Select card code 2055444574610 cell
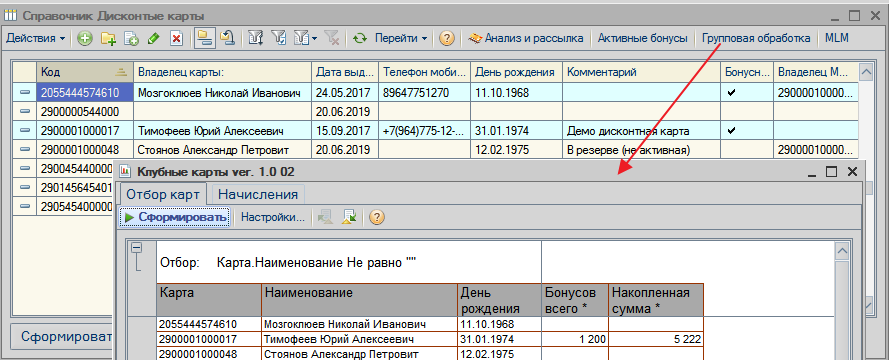 coord(85,92)
